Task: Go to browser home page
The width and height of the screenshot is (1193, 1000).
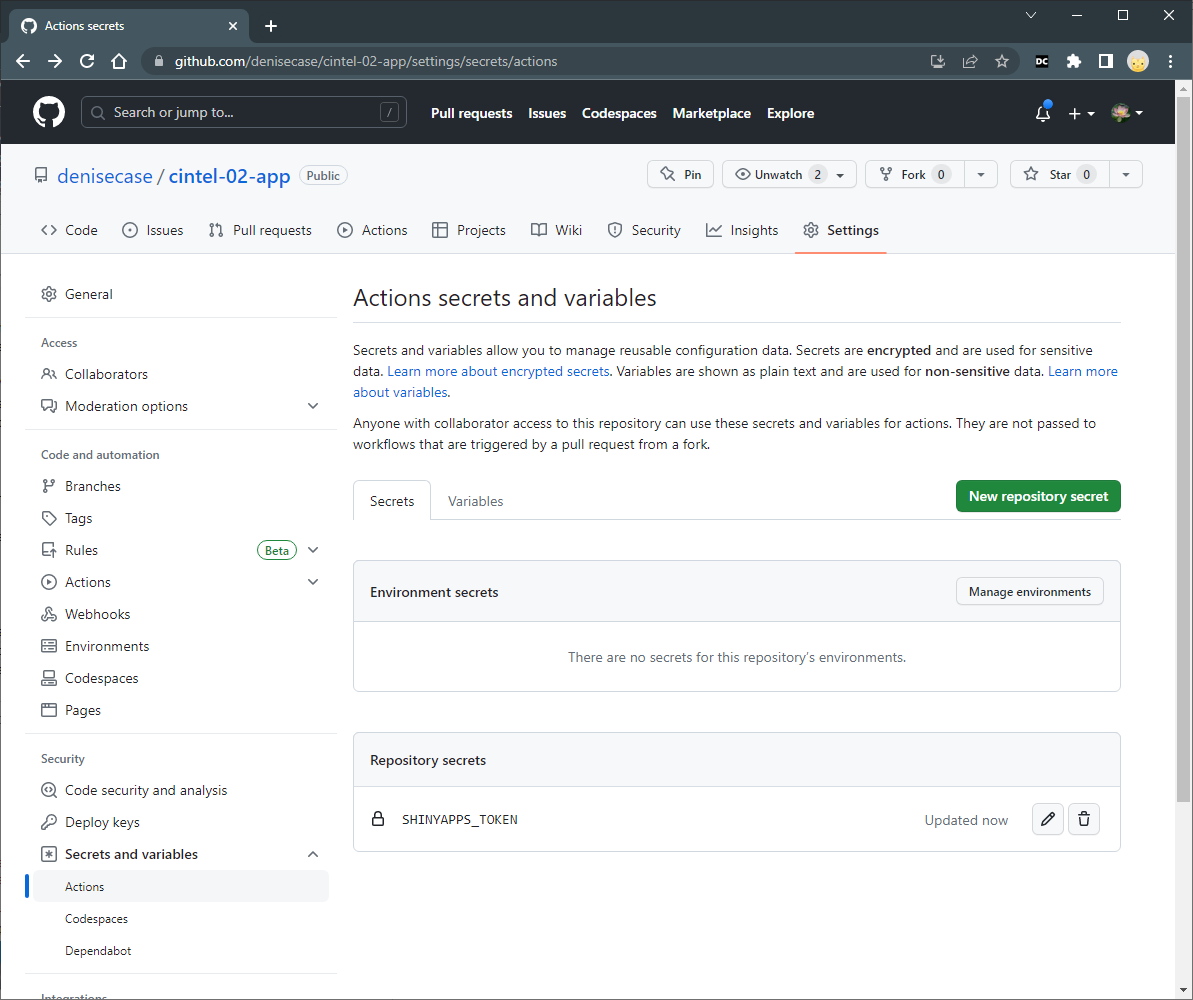Action: tap(119, 62)
